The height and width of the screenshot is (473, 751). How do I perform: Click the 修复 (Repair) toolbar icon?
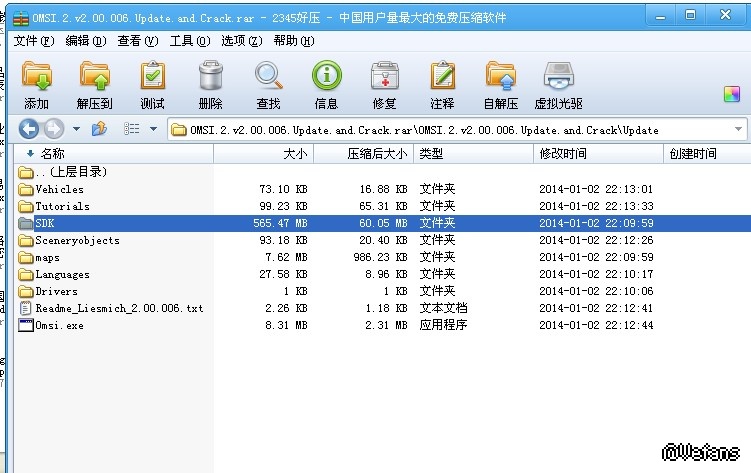385,76
